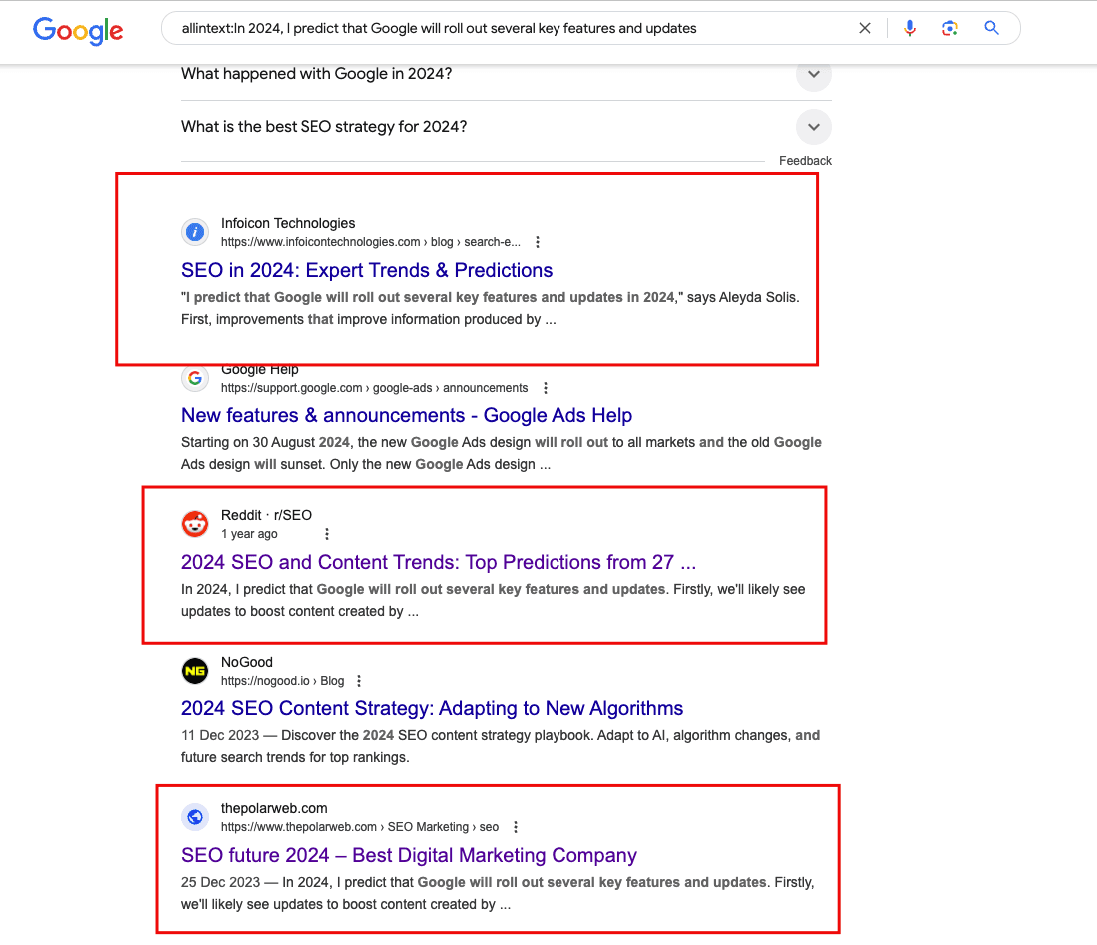The height and width of the screenshot is (945, 1097).
Task: Clear the search query with X icon
Action: pyautogui.click(x=865, y=28)
